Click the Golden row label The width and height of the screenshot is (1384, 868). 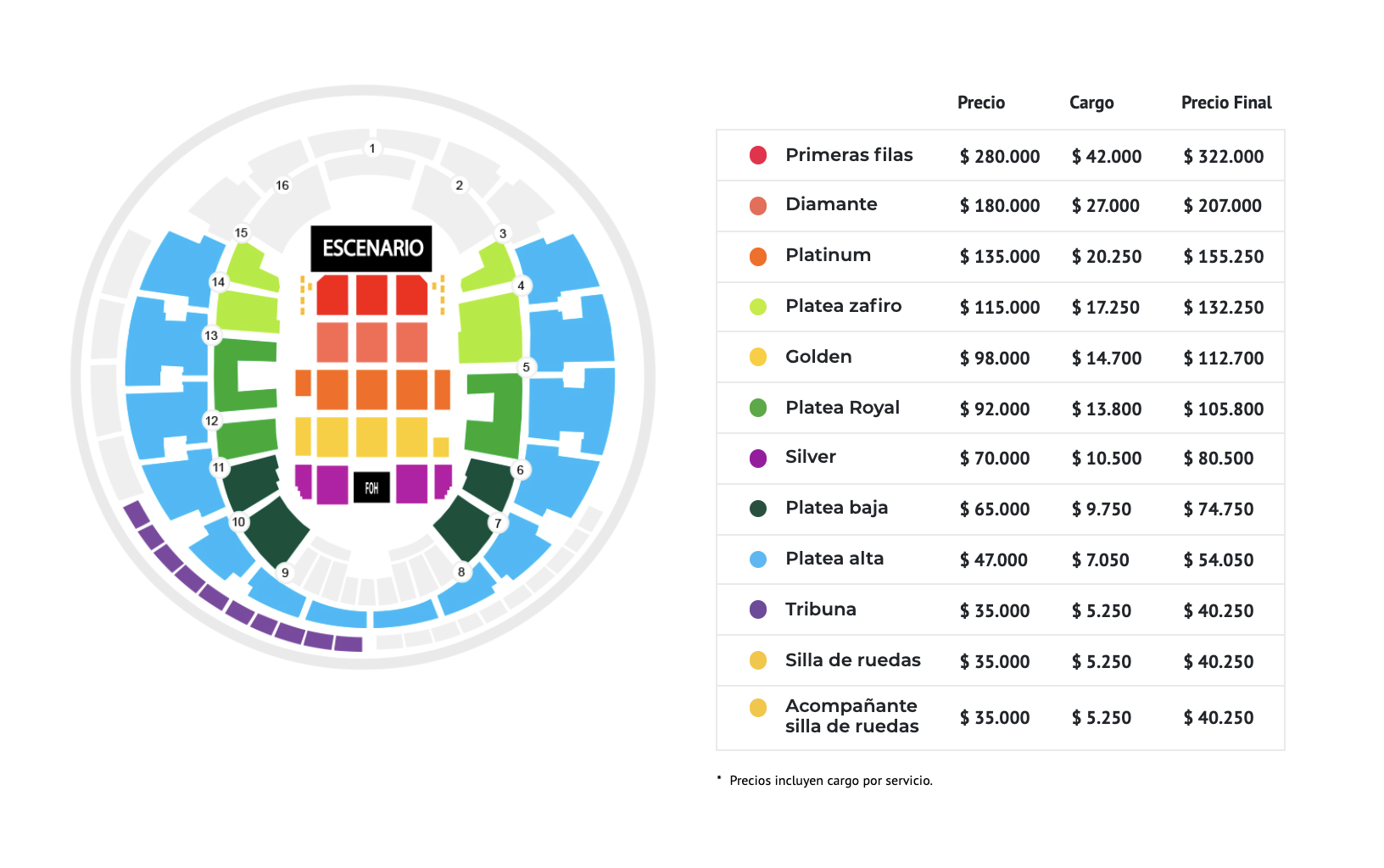818,357
